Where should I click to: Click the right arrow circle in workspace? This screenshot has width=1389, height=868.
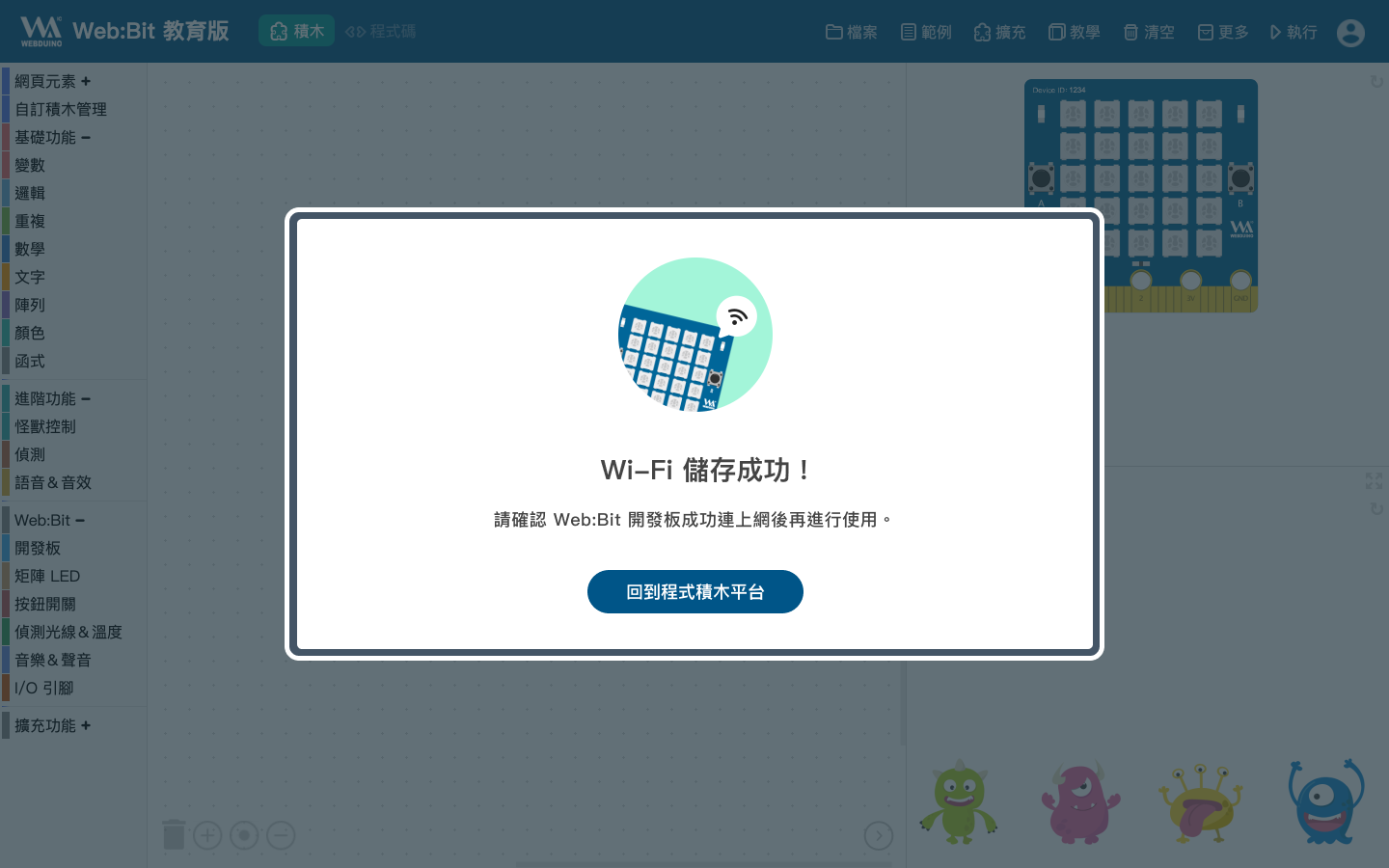point(879,835)
